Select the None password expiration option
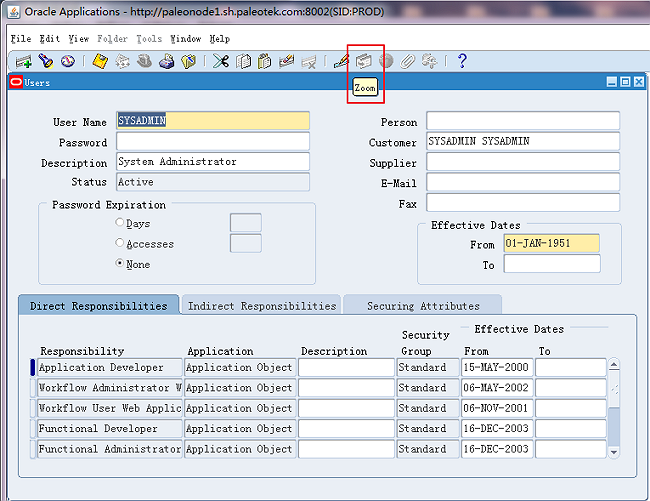This screenshot has height=501, width=650. point(119,263)
